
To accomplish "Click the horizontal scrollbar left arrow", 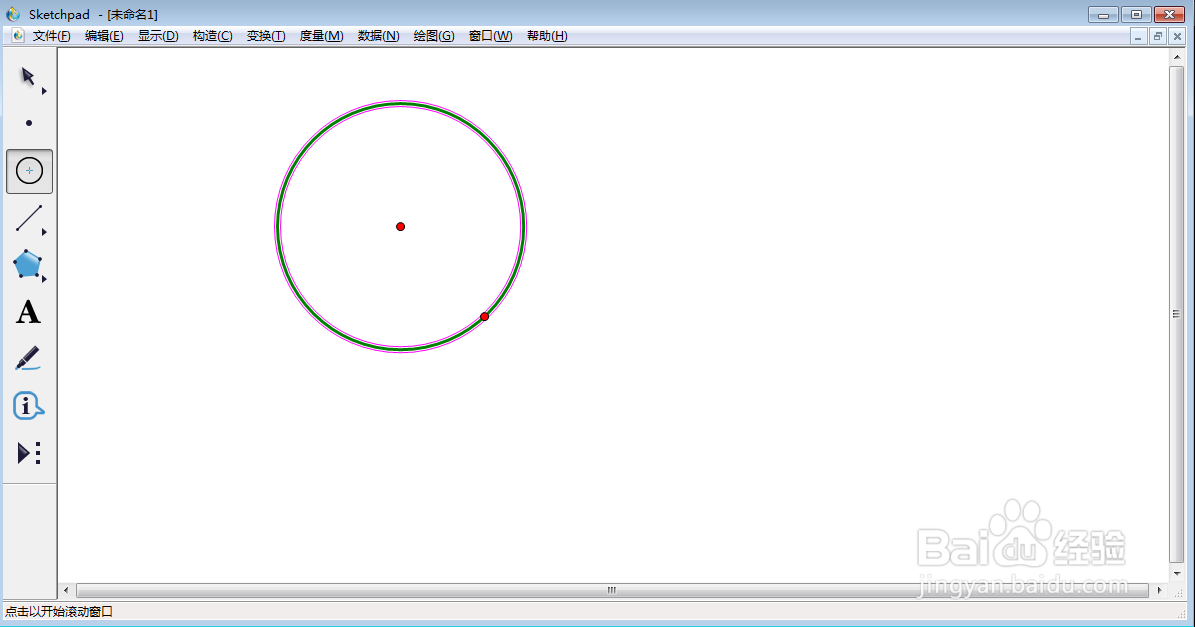I will [x=66, y=590].
